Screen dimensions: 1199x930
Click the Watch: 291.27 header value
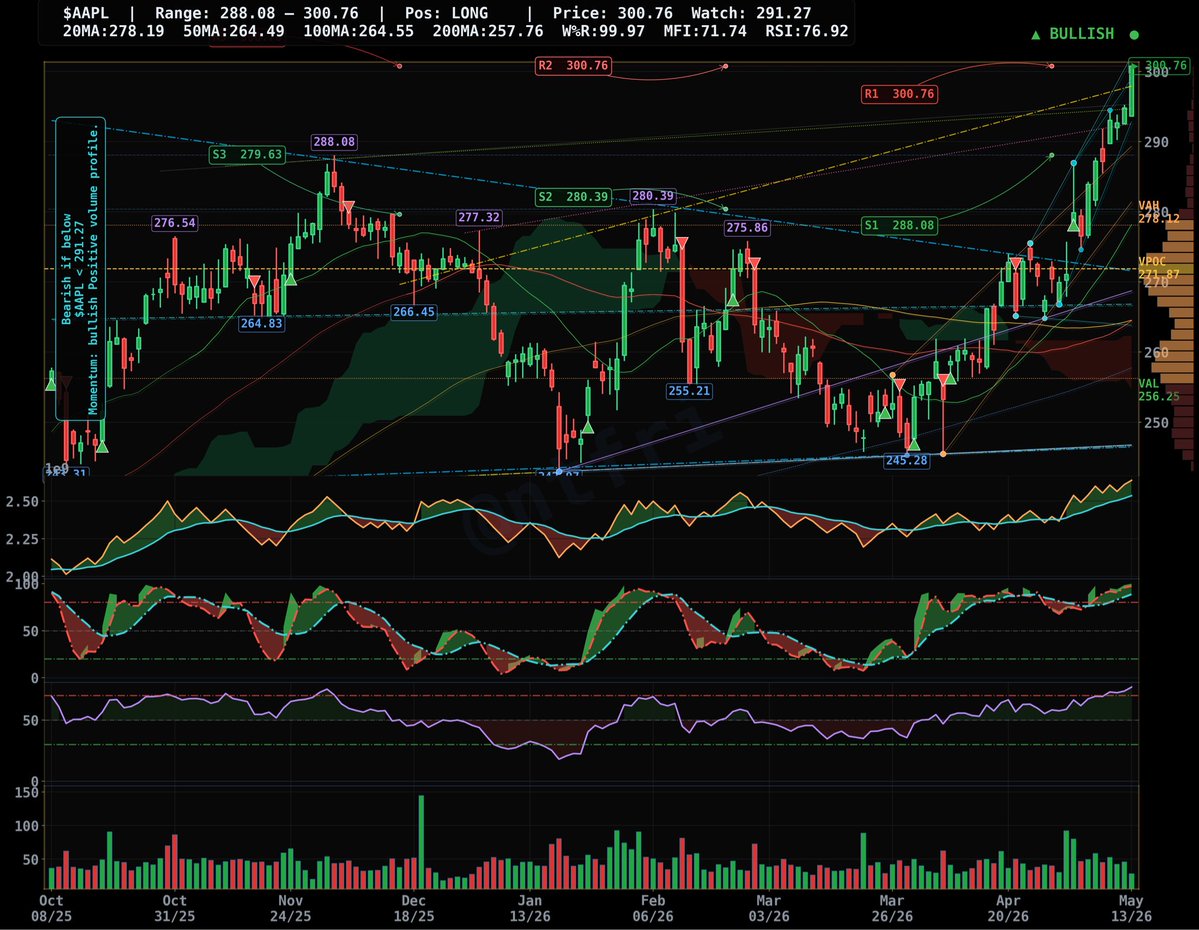coord(751,13)
